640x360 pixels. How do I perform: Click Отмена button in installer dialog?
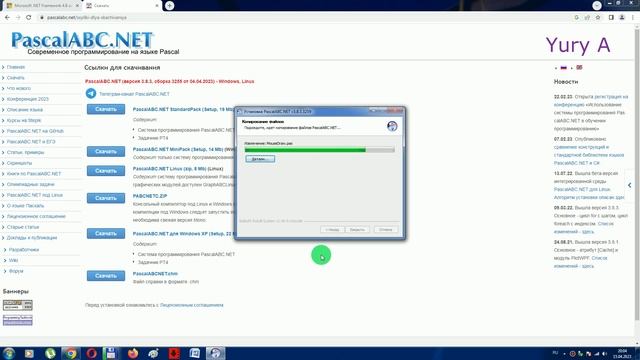(x=386, y=229)
